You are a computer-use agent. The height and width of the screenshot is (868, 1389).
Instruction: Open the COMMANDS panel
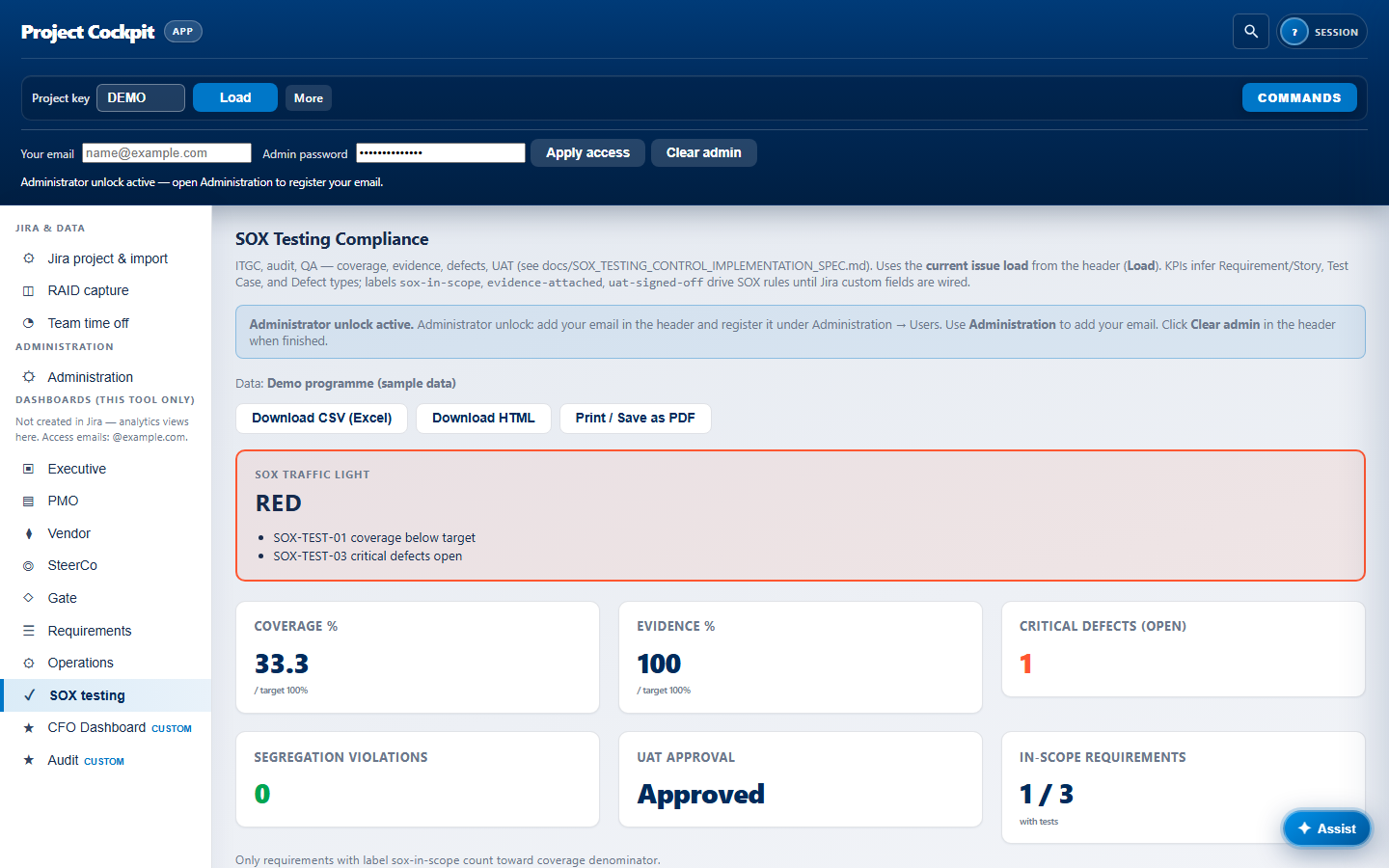coord(1299,97)
